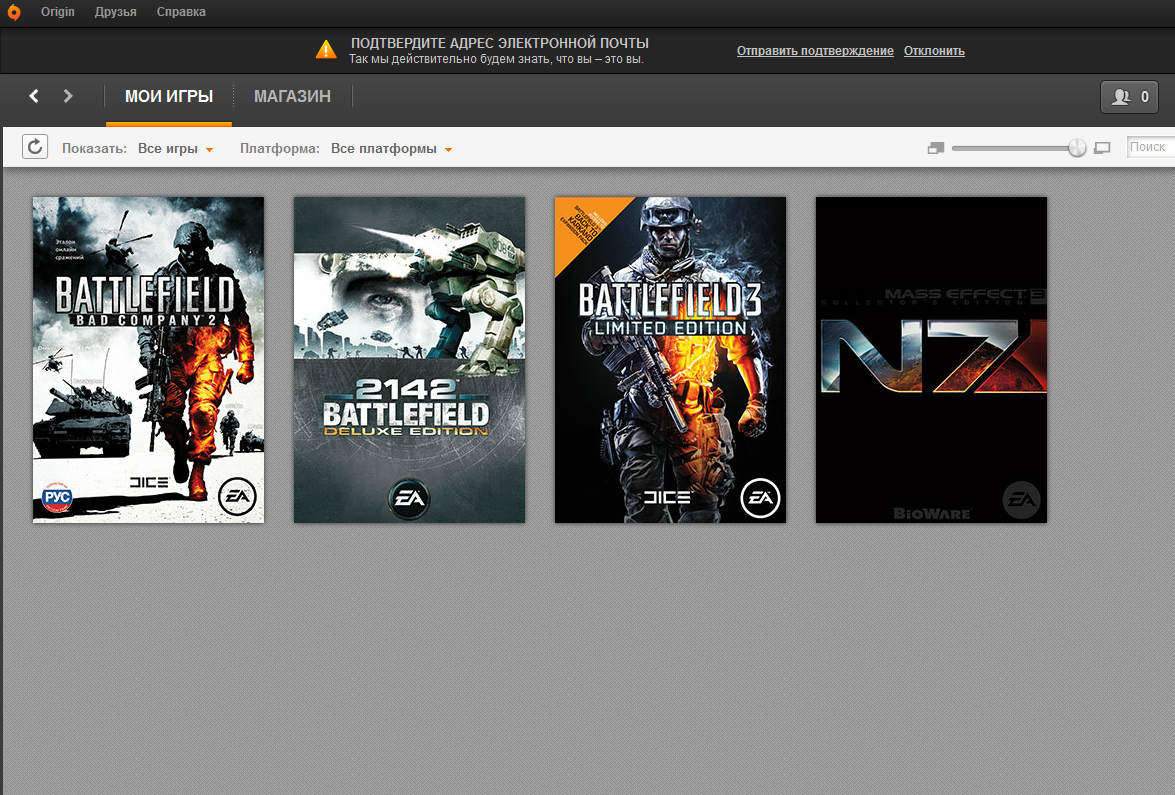Select Battlefield 3 Limited Edition cover
Screen dimensions: 1175x795
(670, 360)
